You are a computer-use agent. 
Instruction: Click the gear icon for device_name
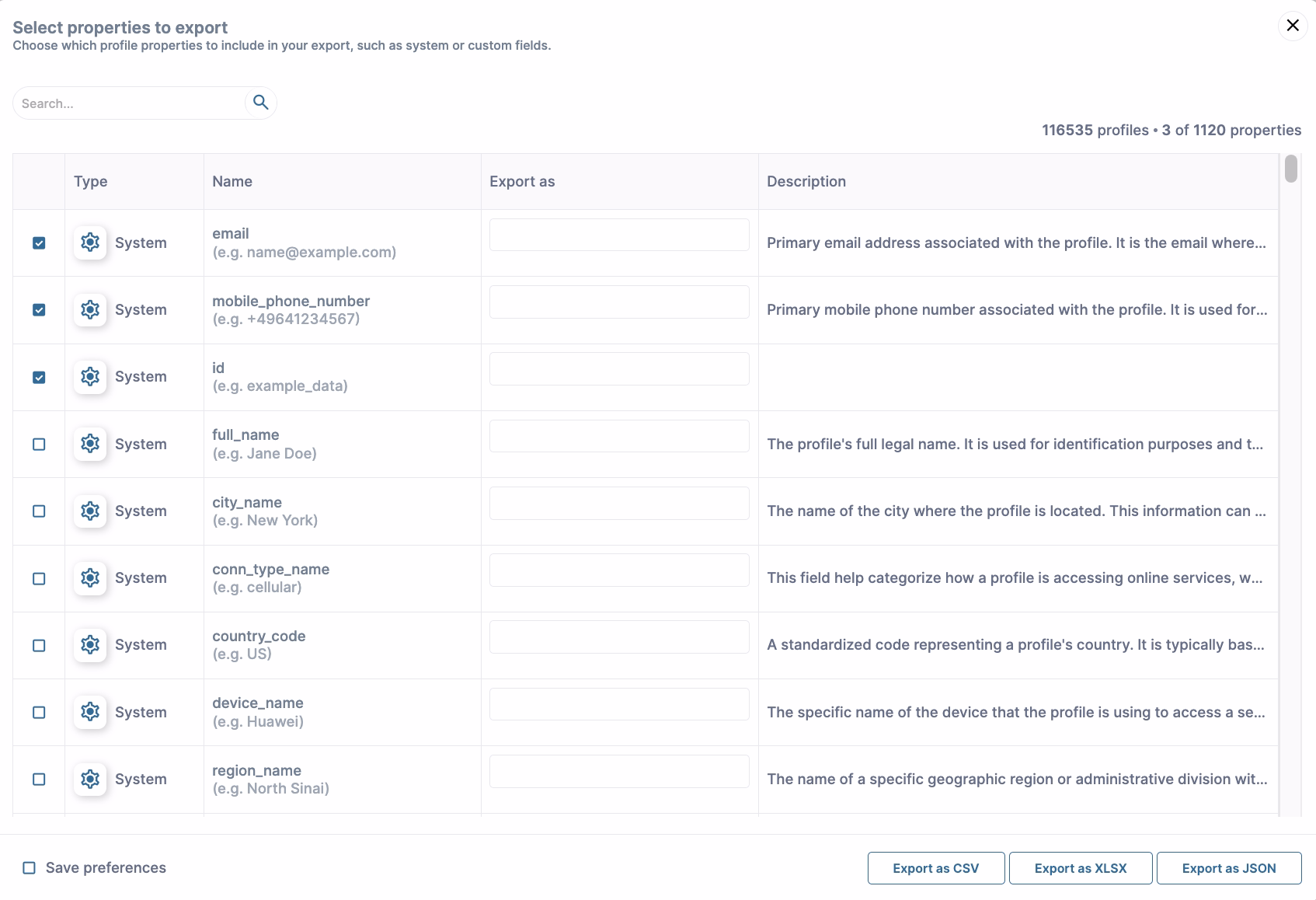coord(90,712)
